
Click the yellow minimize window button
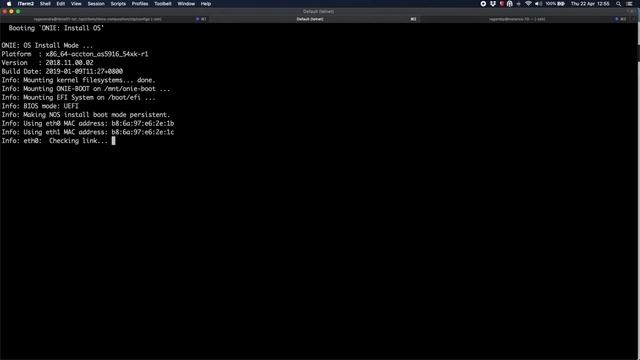(11, 11)
